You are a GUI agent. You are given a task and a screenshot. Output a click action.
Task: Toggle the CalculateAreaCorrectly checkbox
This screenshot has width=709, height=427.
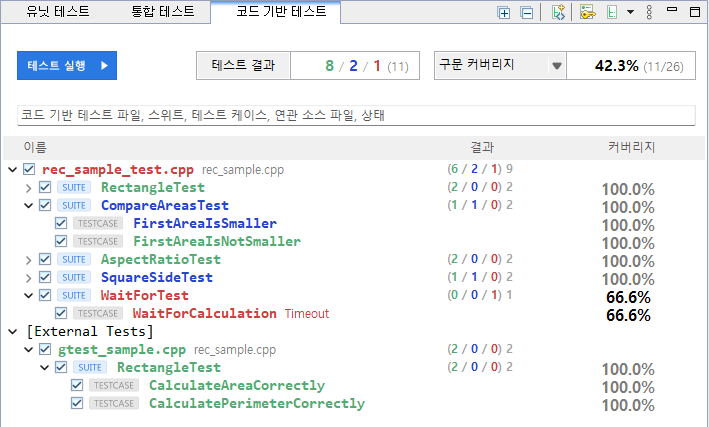77,385
